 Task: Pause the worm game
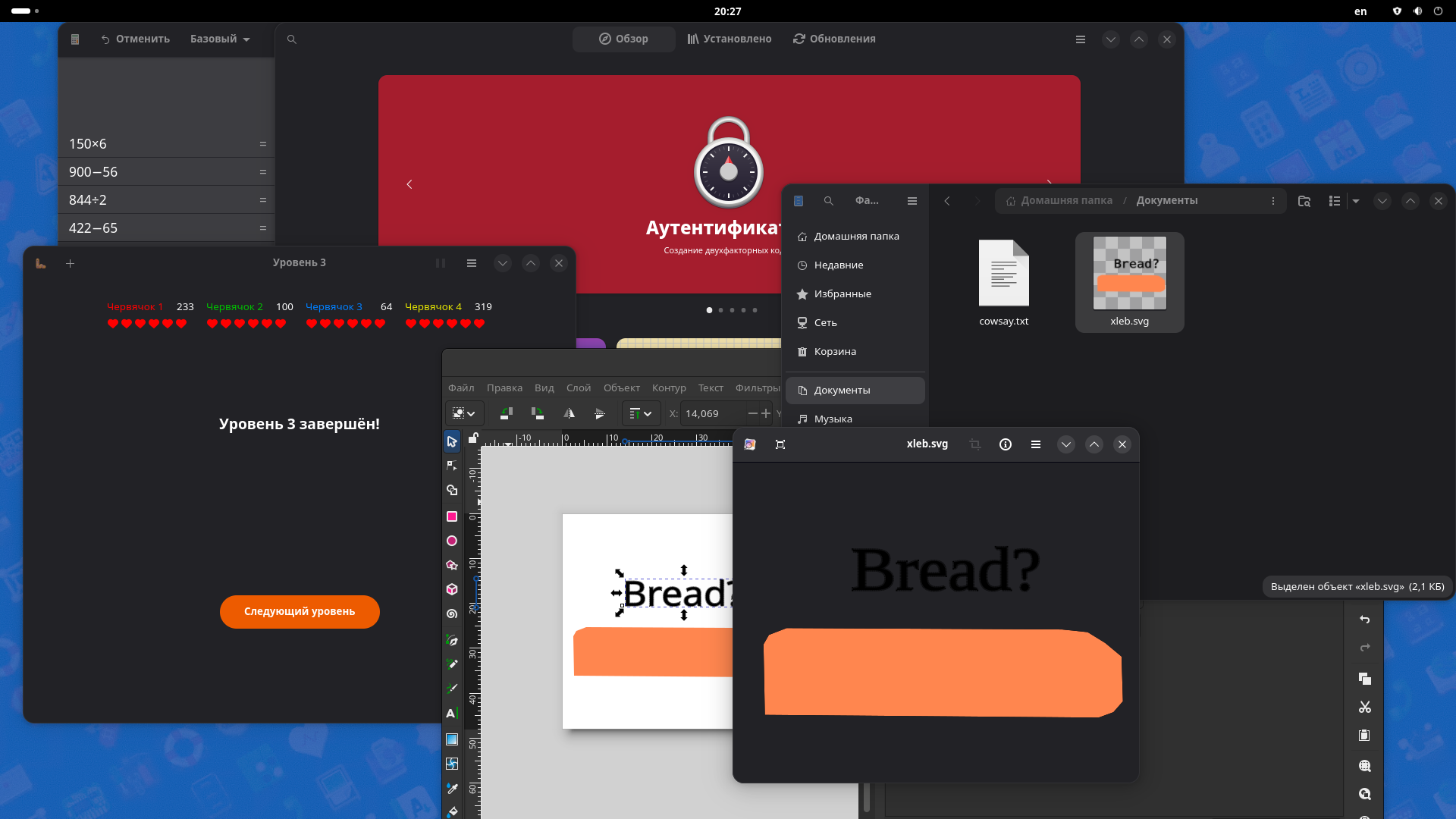(x=441, y=263)
